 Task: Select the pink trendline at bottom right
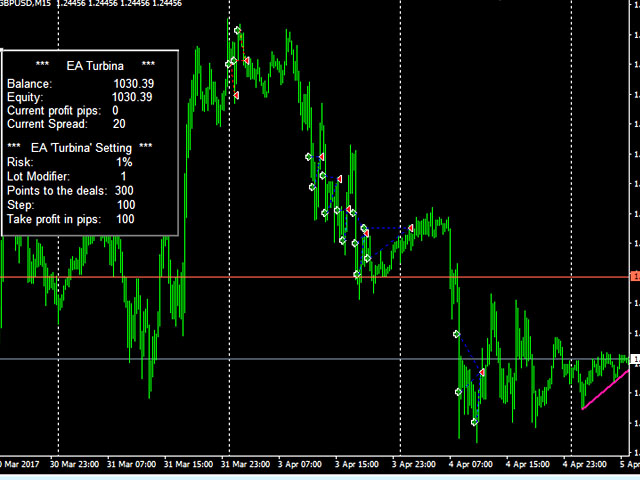pos(606,389)
